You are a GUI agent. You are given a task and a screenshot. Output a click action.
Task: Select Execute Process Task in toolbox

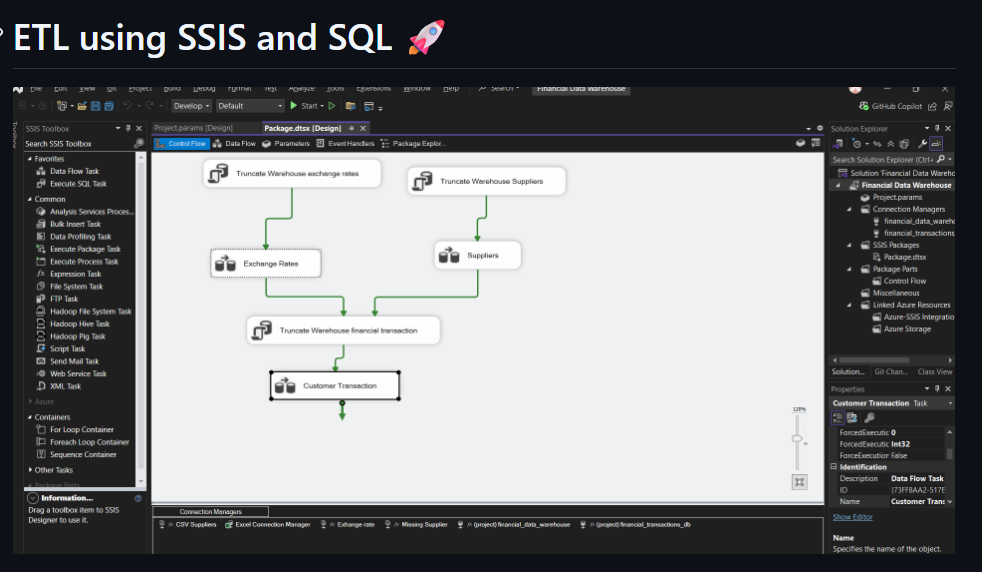[x=84, y=261]
